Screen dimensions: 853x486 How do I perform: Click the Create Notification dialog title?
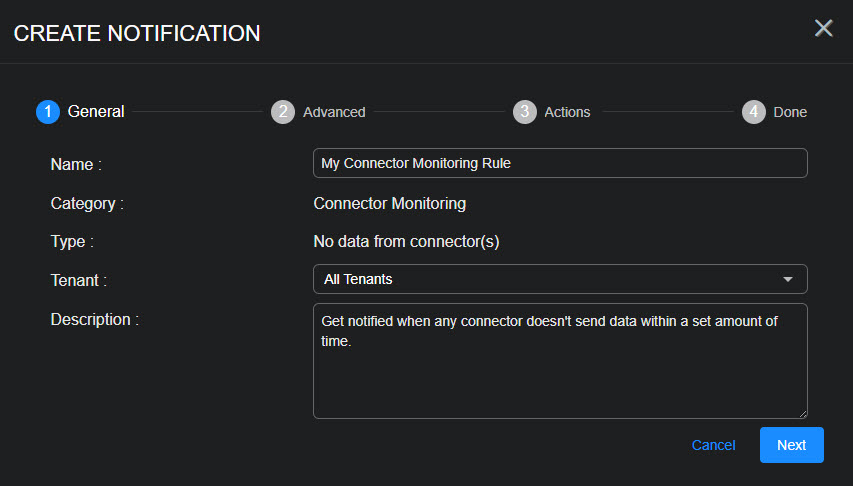click(x=137, y=33)
